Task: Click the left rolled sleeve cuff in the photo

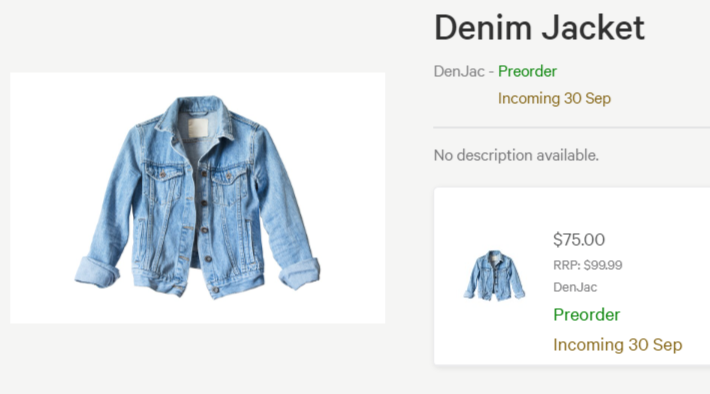Action: pyautogui.click(x=96, y=272)
